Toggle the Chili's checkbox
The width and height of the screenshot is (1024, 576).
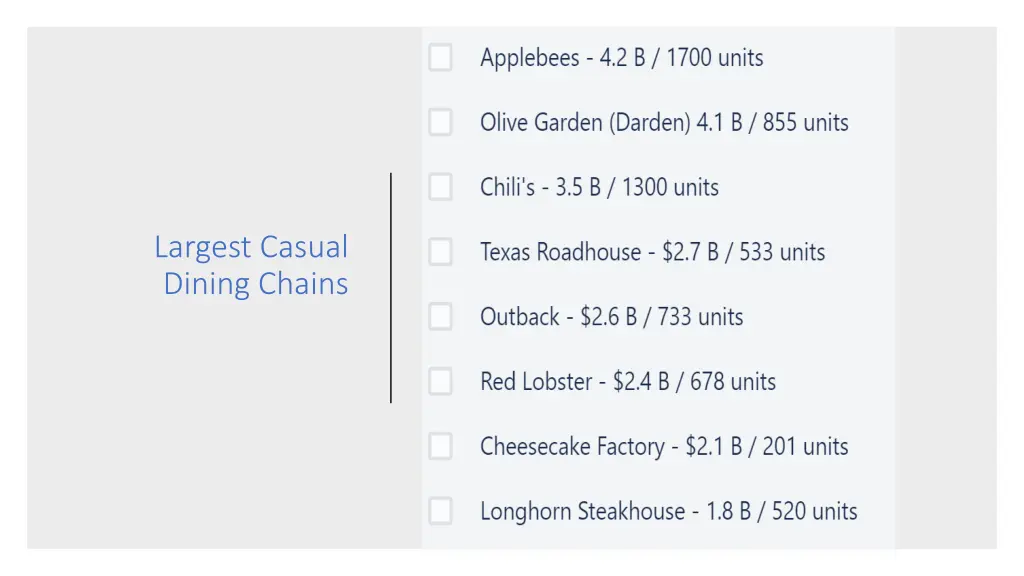pos(440,187)
